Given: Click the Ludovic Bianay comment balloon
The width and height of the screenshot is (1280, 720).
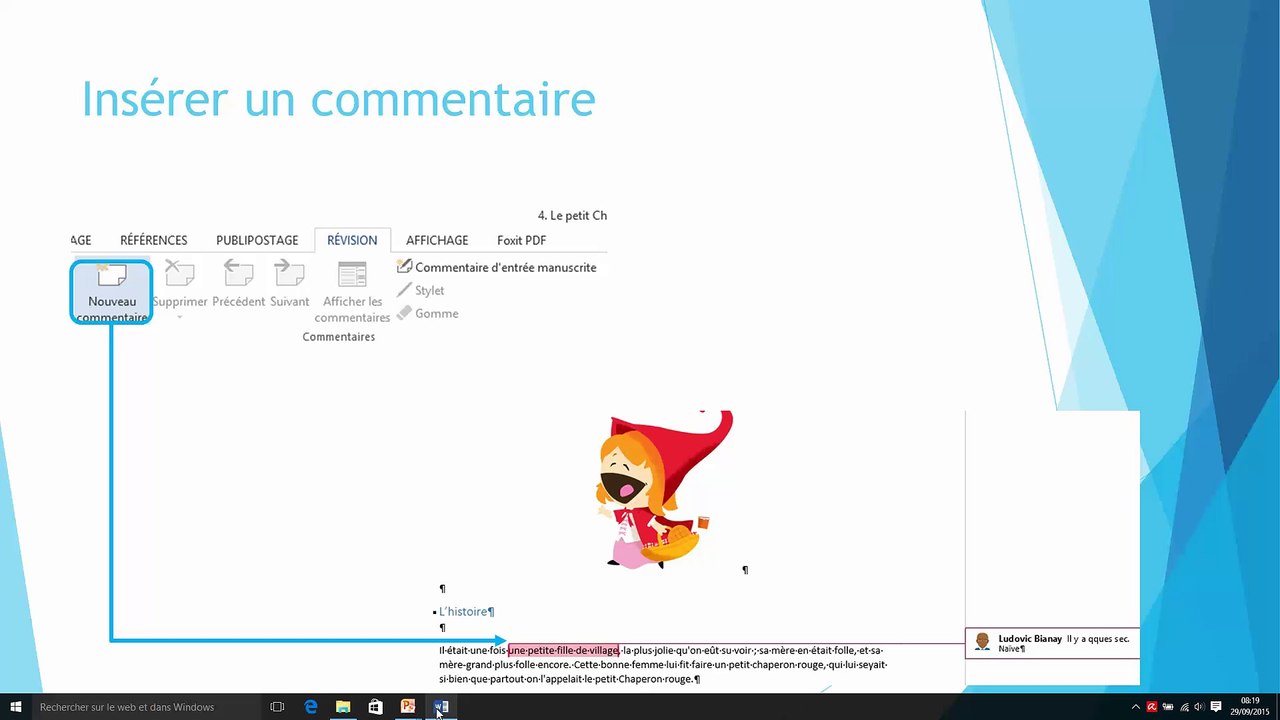Looking at the screenshot, I should click(1052, 643).
